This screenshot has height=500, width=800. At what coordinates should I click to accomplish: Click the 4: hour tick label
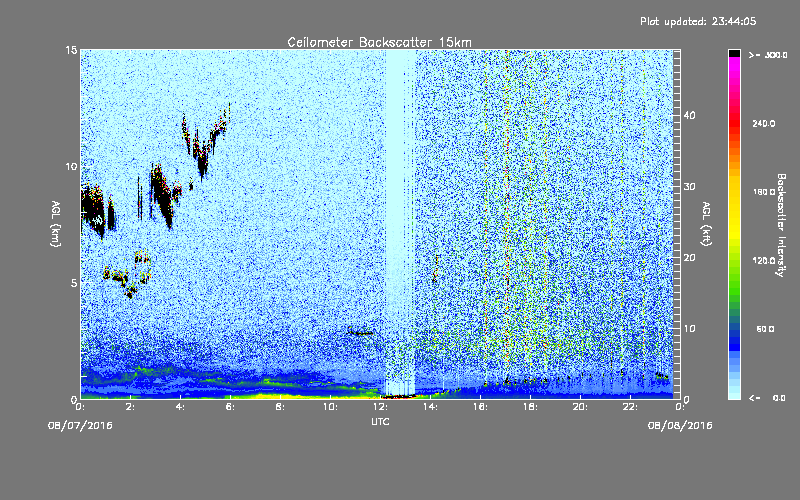[x=181, y=407]
